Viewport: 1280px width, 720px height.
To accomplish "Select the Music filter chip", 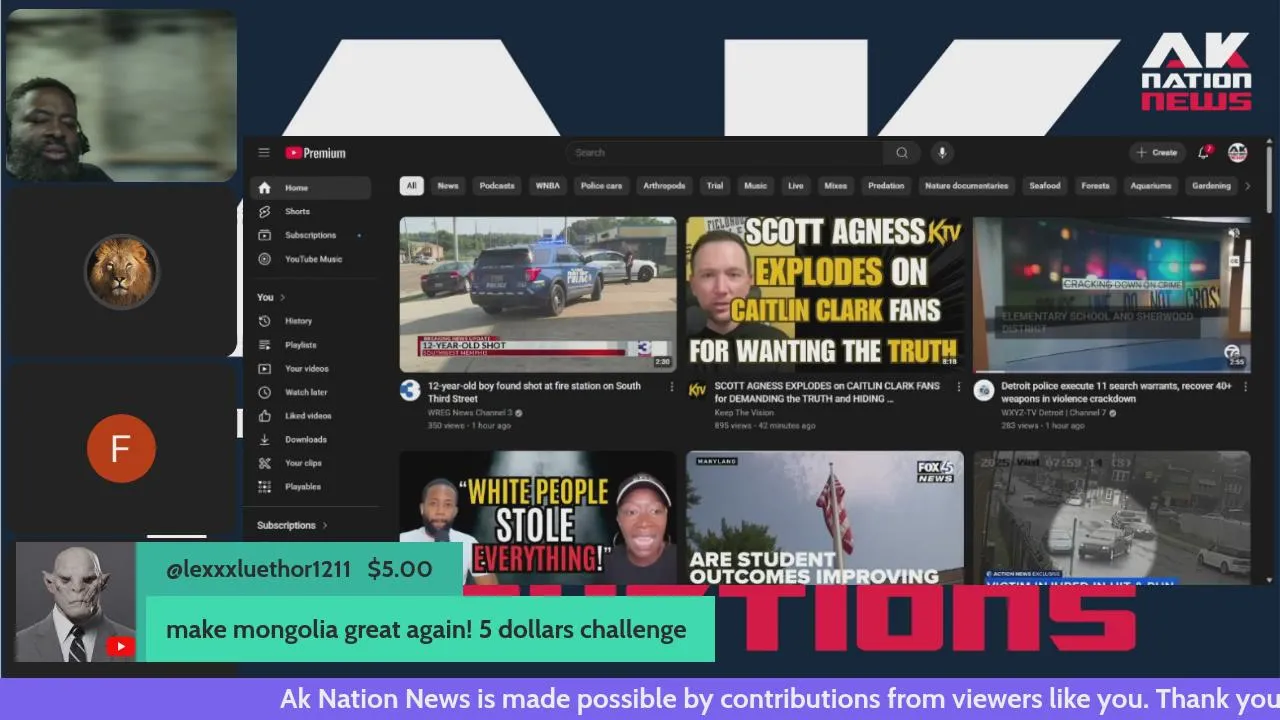I will tap(756, 186).
